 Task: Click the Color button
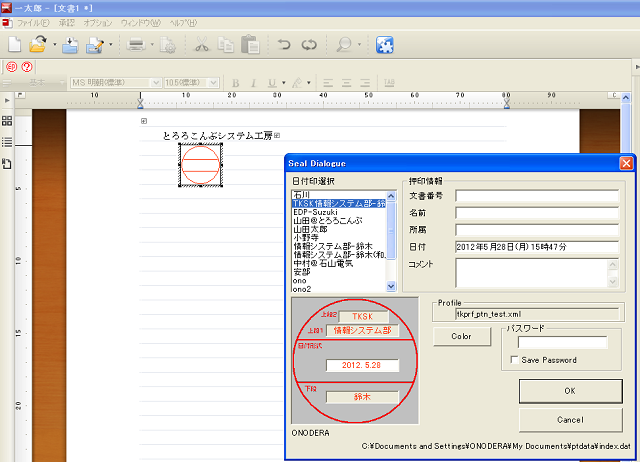point(462,336)
